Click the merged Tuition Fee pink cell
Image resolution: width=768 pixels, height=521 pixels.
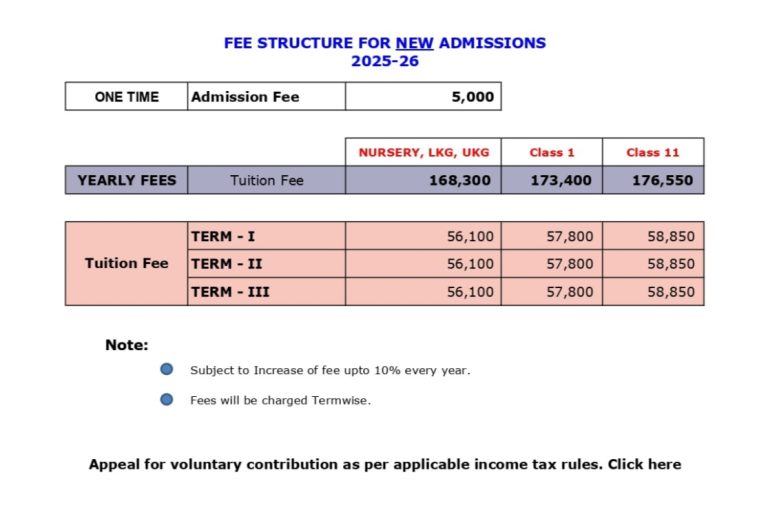pos(126,263)
